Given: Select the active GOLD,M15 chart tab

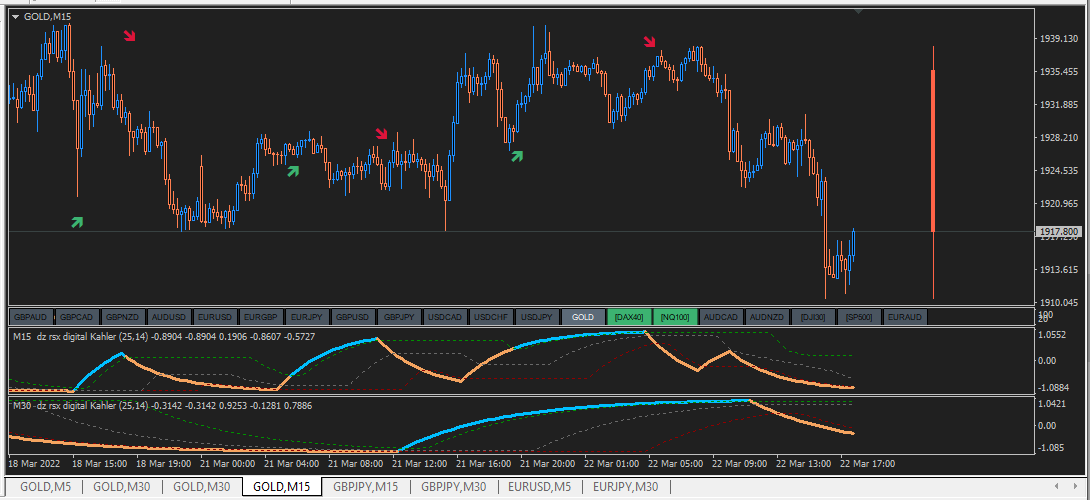Looking at the screenshot, I should point(282,487).
